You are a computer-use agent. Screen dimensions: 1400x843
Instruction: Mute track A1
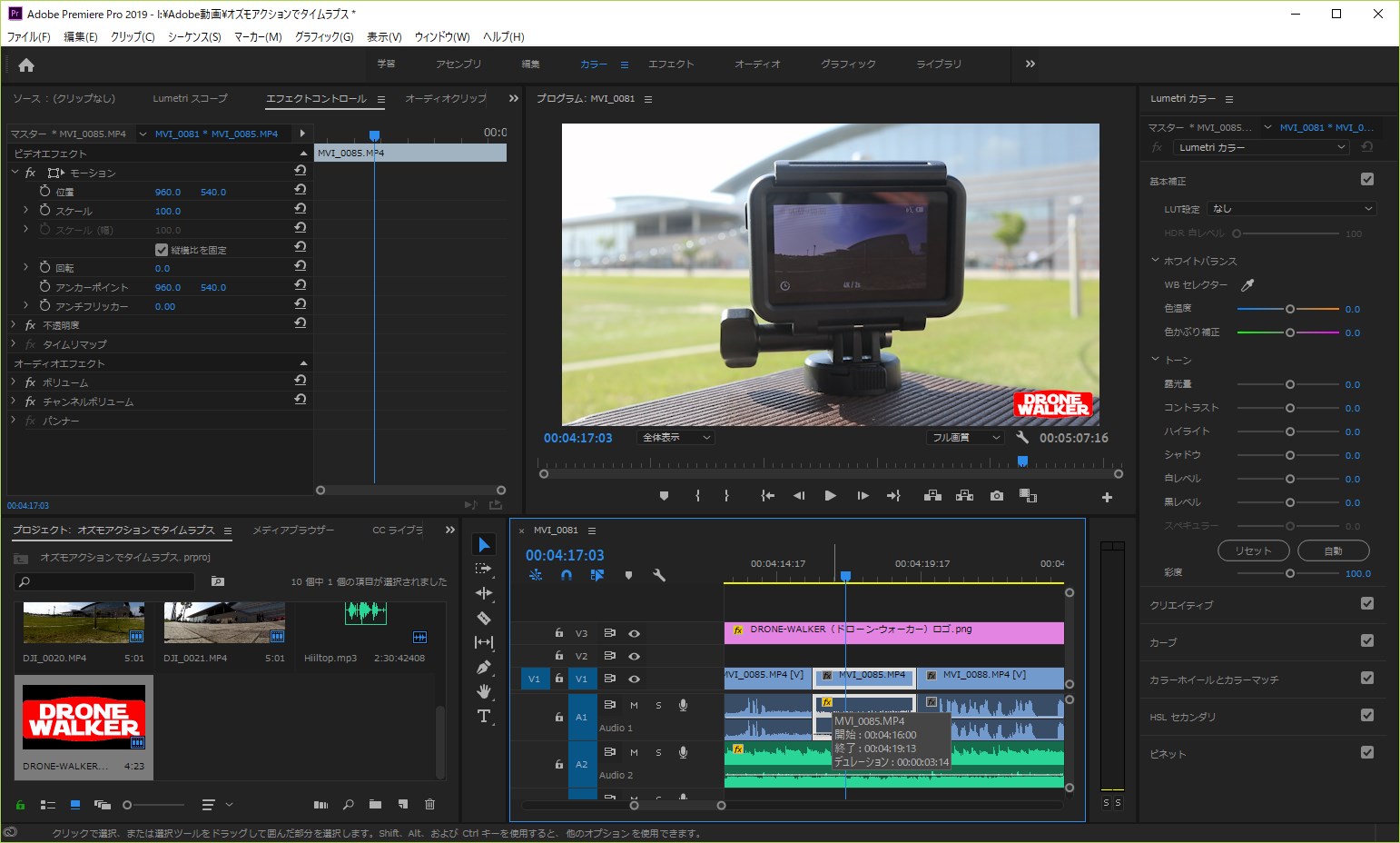[x=634, y=705]
